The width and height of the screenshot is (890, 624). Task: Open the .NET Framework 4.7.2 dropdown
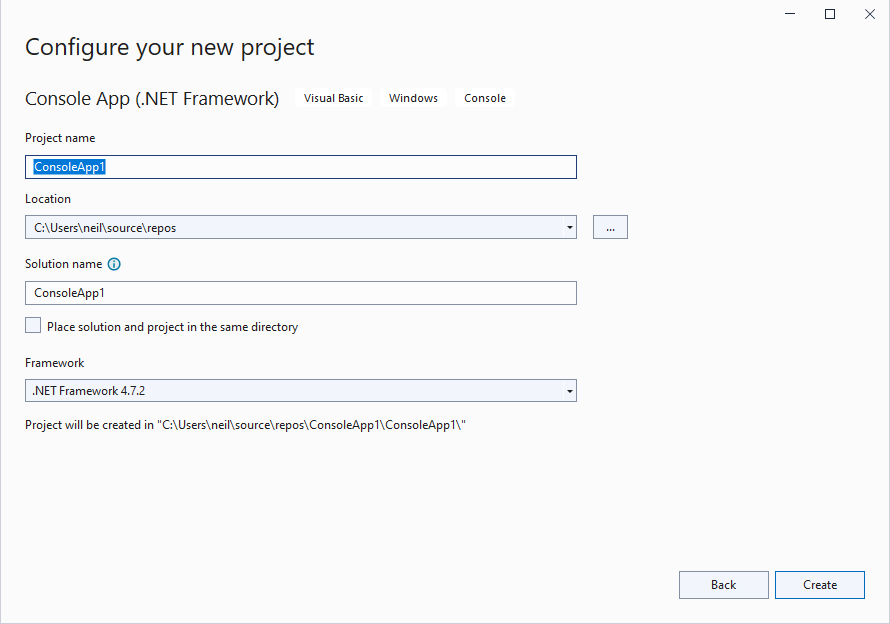(300, 390)
